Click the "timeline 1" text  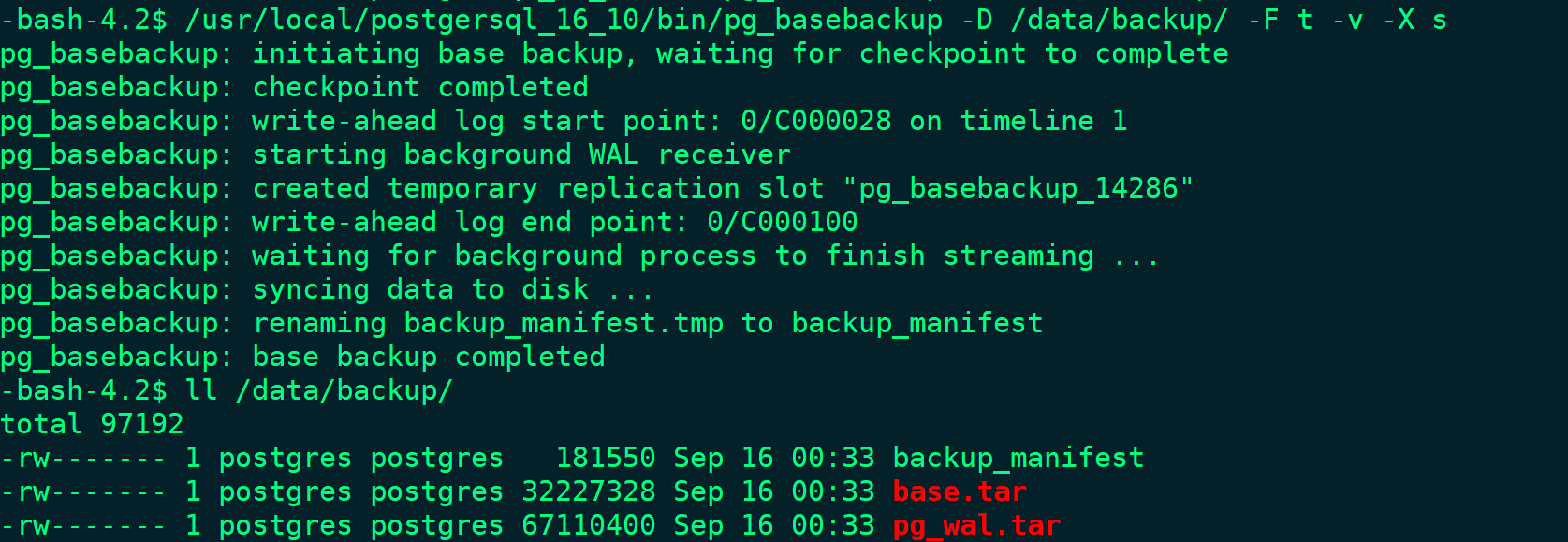(x=1043, y=122)
